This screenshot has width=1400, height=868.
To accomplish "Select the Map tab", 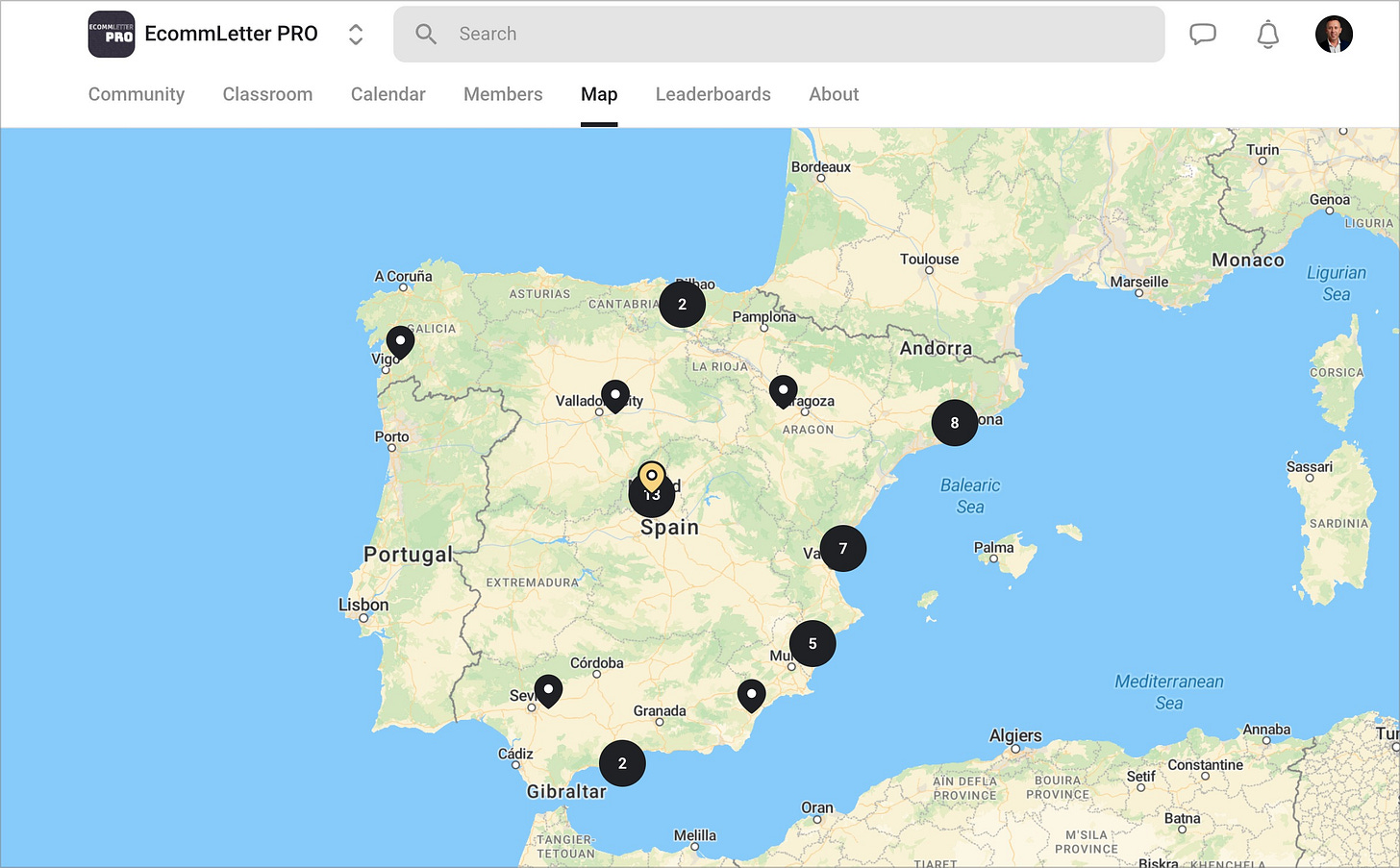I will (599, 94).
